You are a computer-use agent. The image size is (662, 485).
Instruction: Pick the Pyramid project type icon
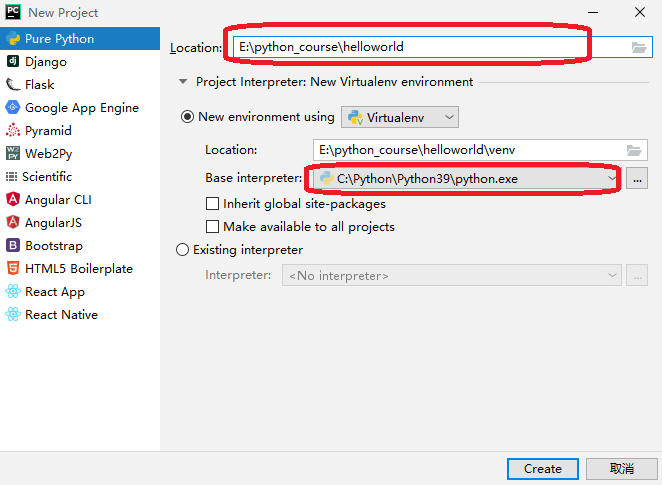(13, 131)
